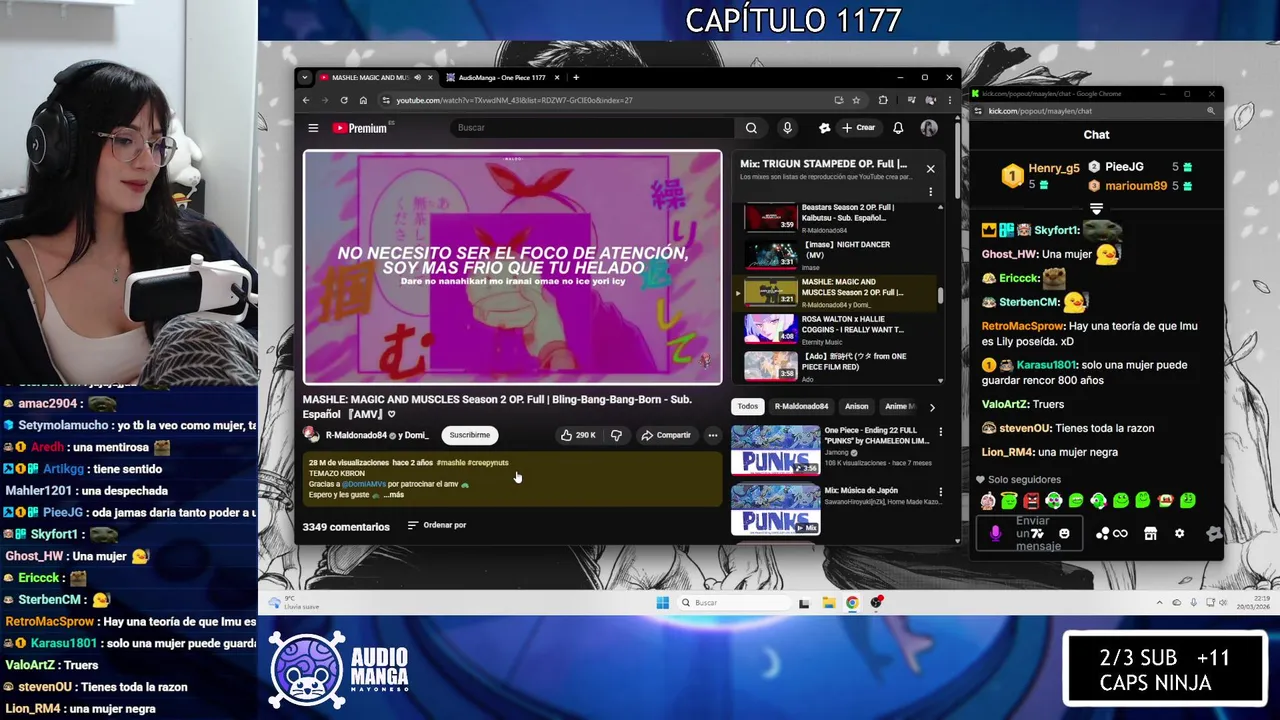Focus the YouTube Buscar search field
This screenshot has width=1280, height=720.
coord(592,128)
